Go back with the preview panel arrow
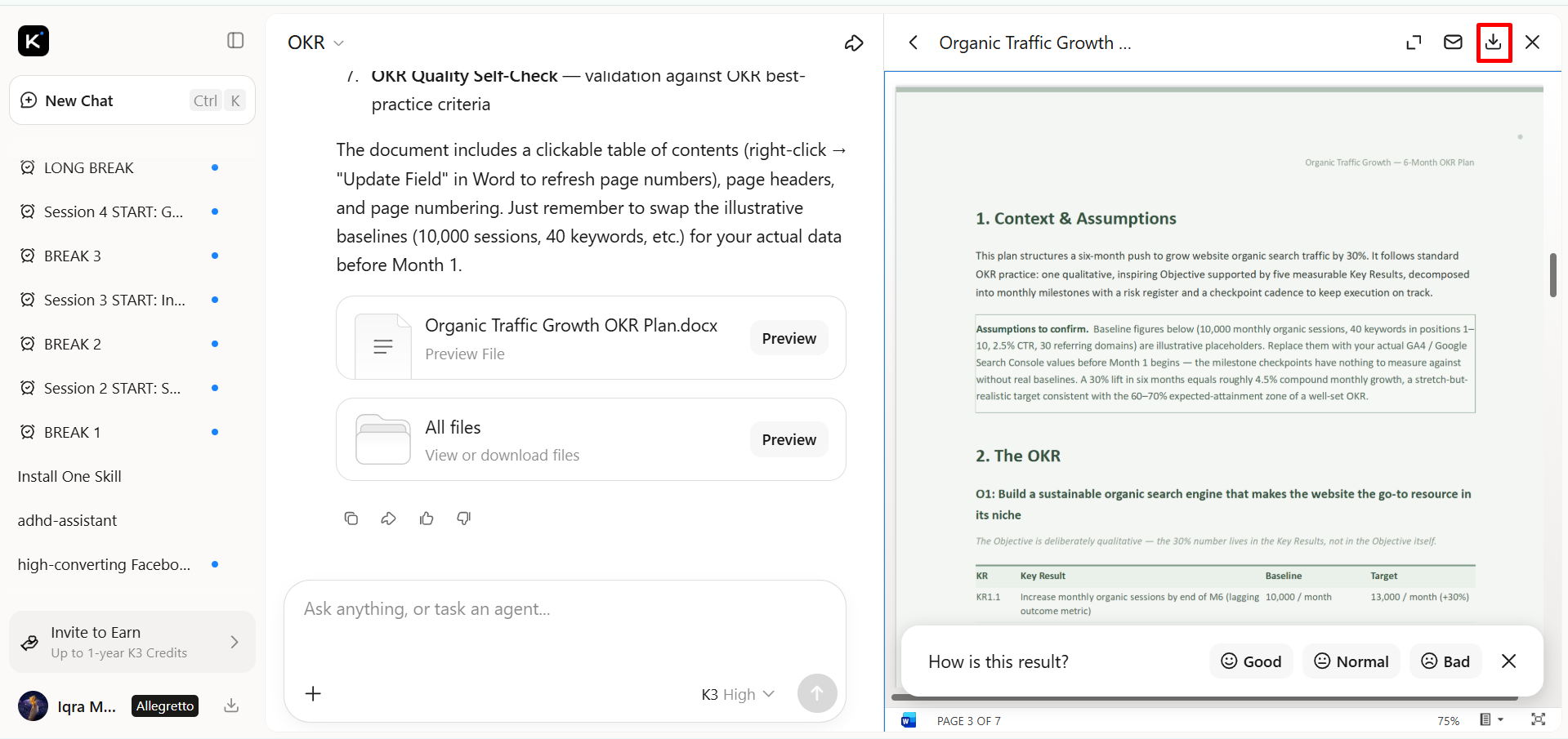This screenshot has width=1568, height=739. point(914,42)
